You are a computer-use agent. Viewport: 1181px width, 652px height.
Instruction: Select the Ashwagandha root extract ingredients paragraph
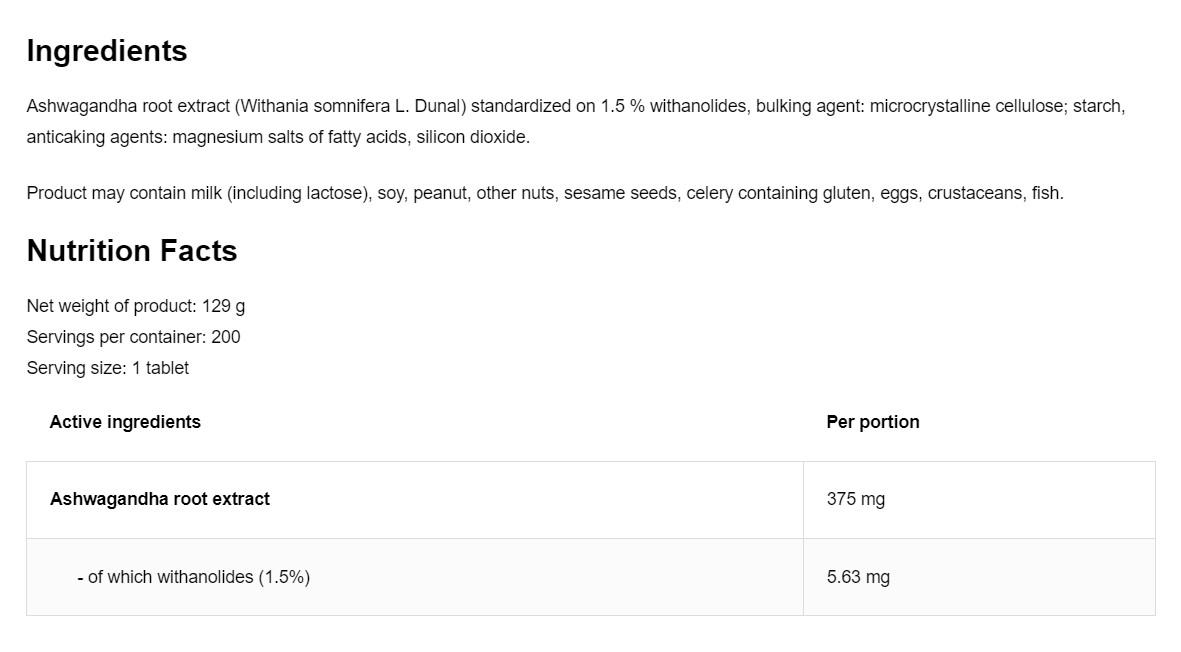576,121
